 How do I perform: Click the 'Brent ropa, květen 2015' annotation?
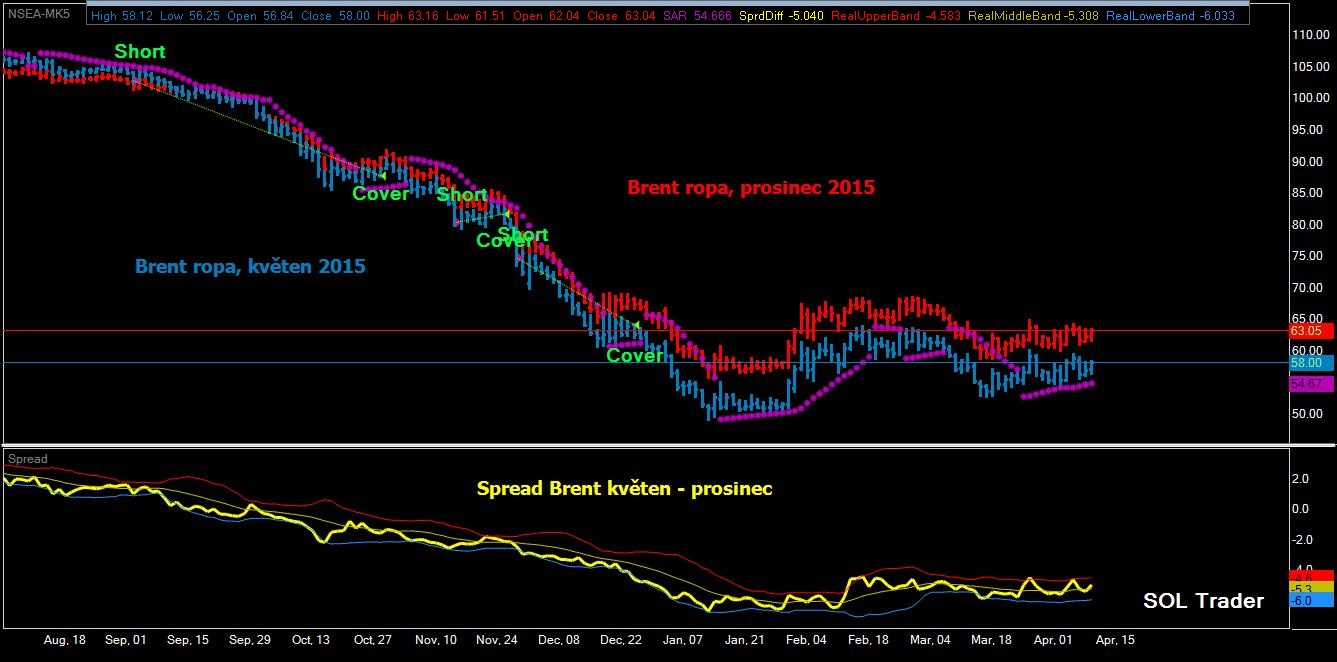click(x=250, y=266)
